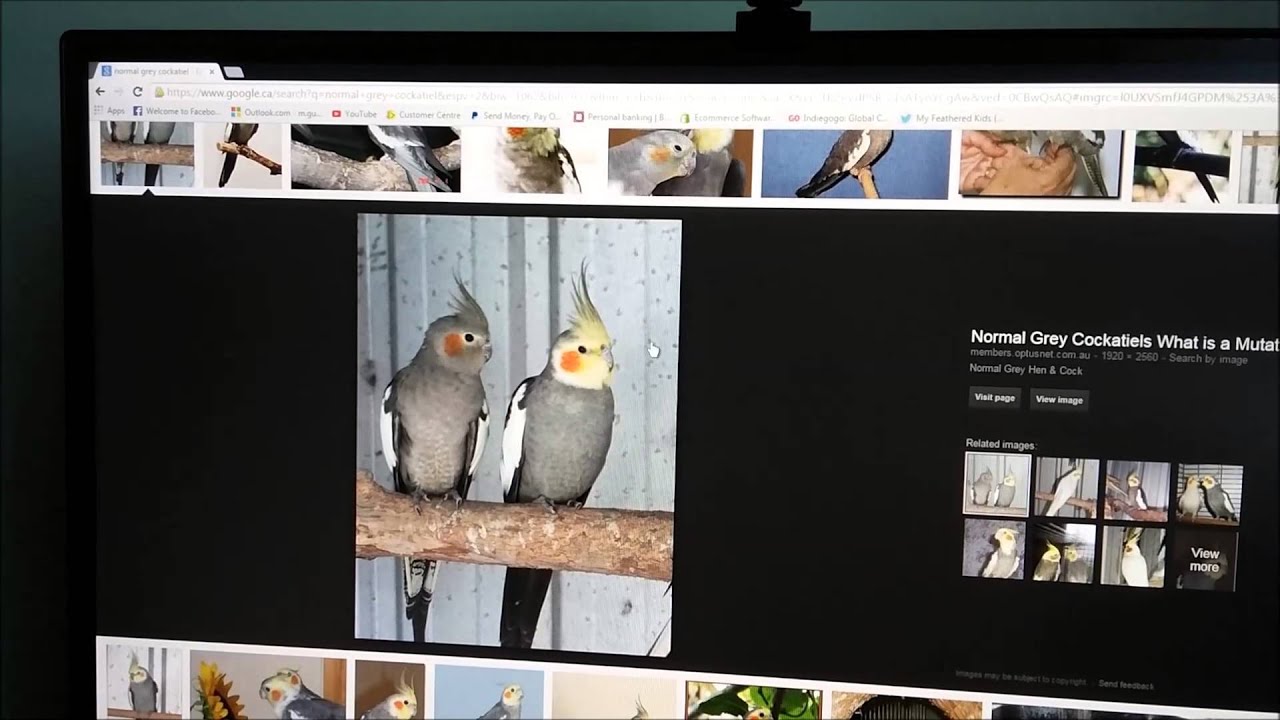Click the browser forward arrow
Image resolution: width=1280 pixels, height=720 pixels.
(118, 91)
